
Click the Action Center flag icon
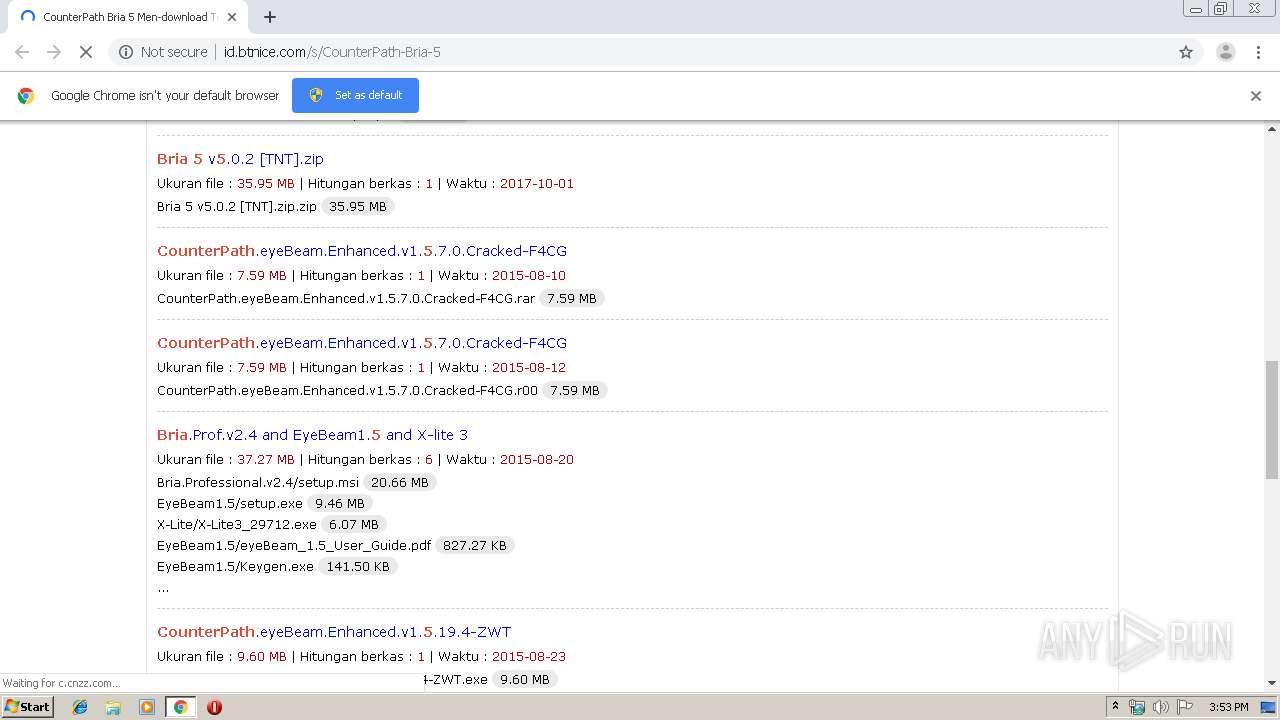pos(1185,707)
